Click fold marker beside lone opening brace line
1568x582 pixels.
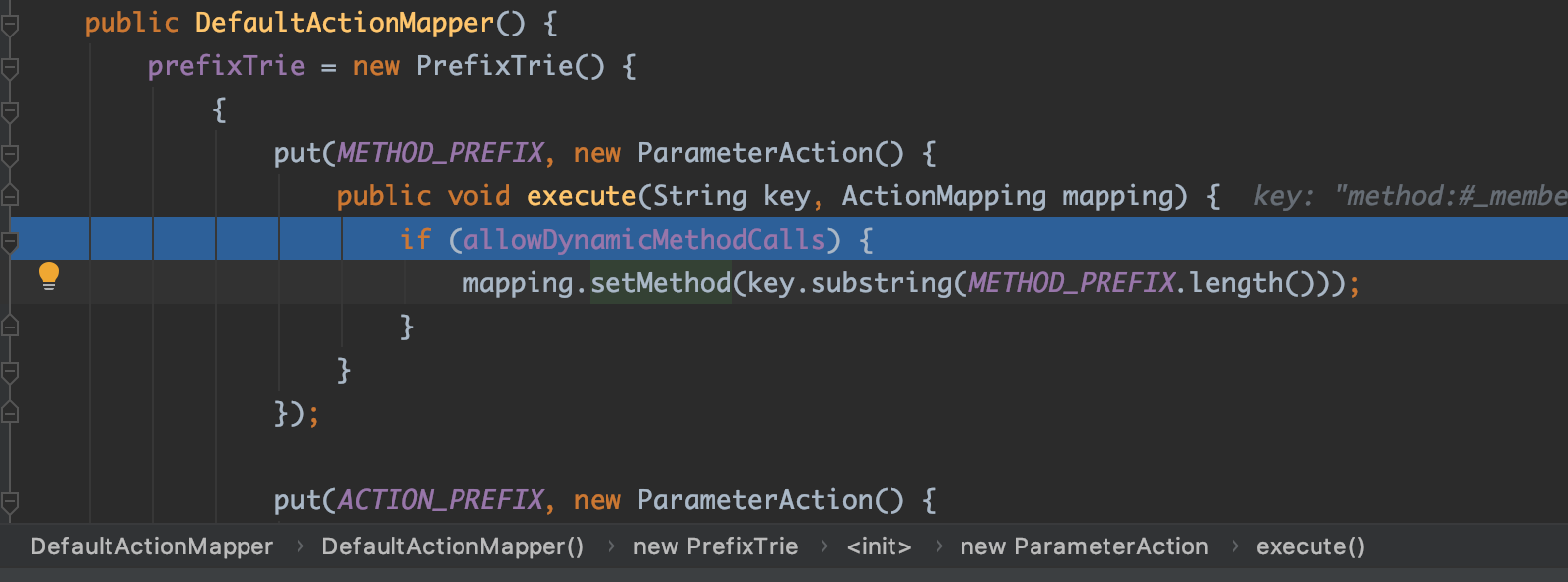[x=10, y=110]
